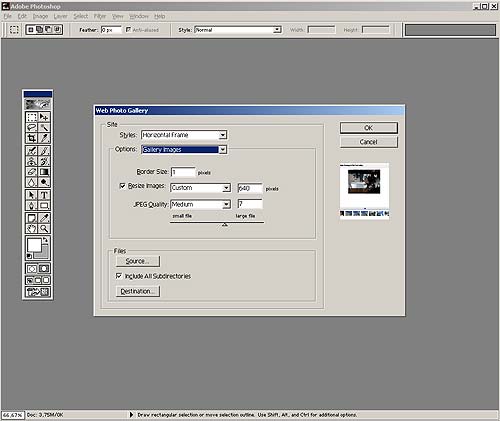
Task: Open the JPEG Quality Medium dropdown
Action: 200,204
